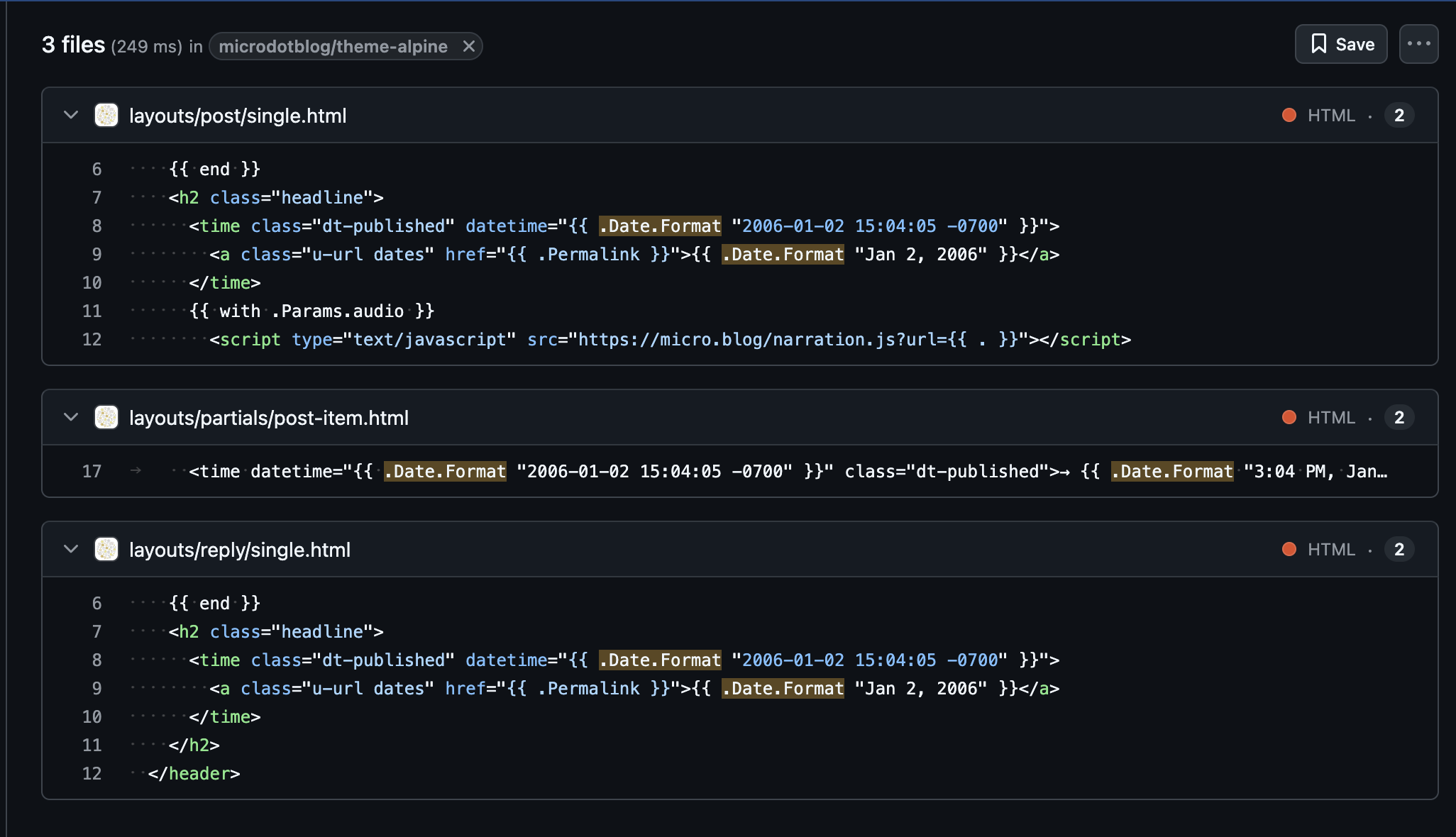Remove the microdotblog/theme-alpine repository filter
Image resolution: width=1456 pixels, height=837 pixels.
tap(468, 46)
